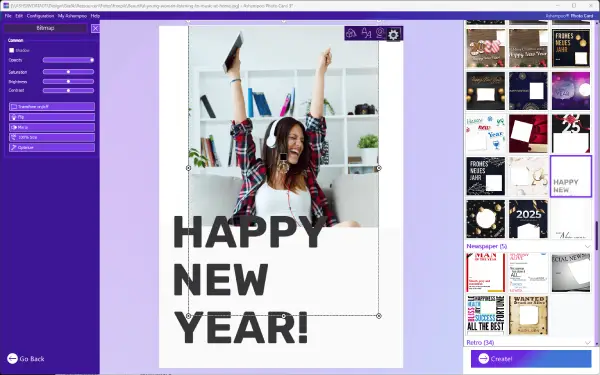Click the Flip button icon

pos(14,117)
